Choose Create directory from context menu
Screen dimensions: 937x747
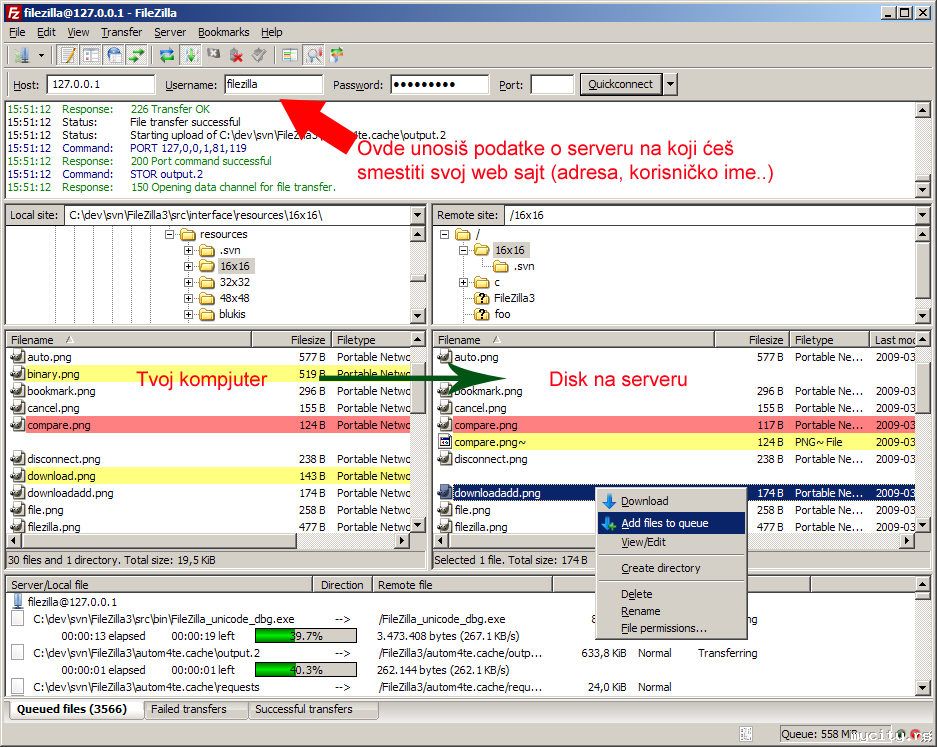pos(672,568)
